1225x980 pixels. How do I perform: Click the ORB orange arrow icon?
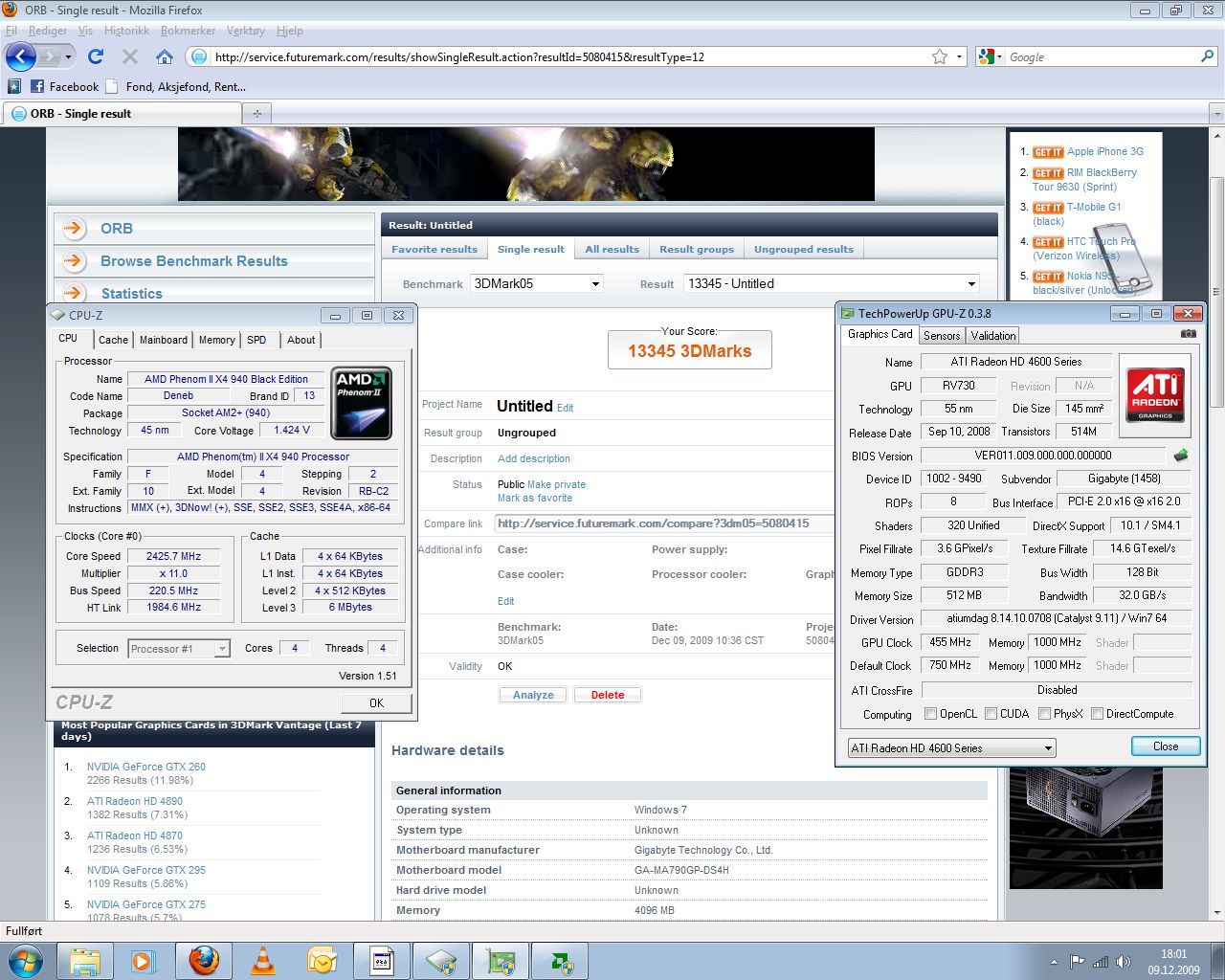(73, 228)
